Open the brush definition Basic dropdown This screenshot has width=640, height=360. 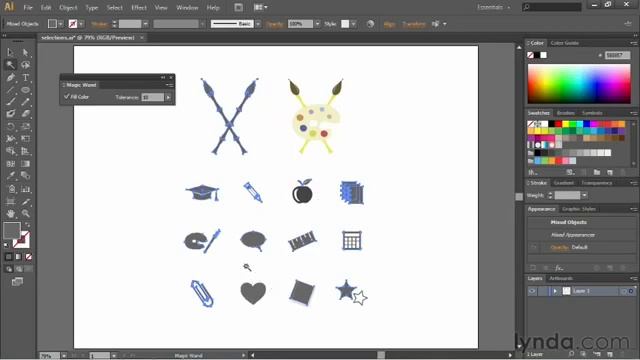(x=258, y=24)
